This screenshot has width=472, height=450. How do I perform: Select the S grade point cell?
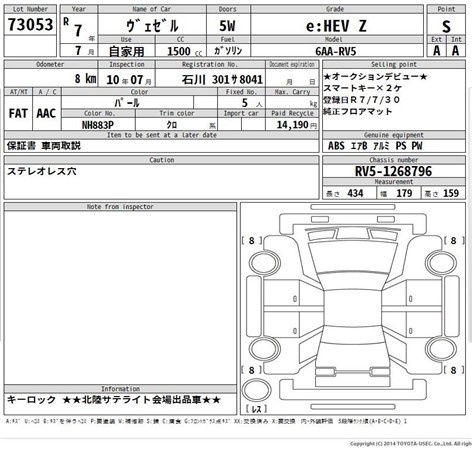[x=446, y=25]
